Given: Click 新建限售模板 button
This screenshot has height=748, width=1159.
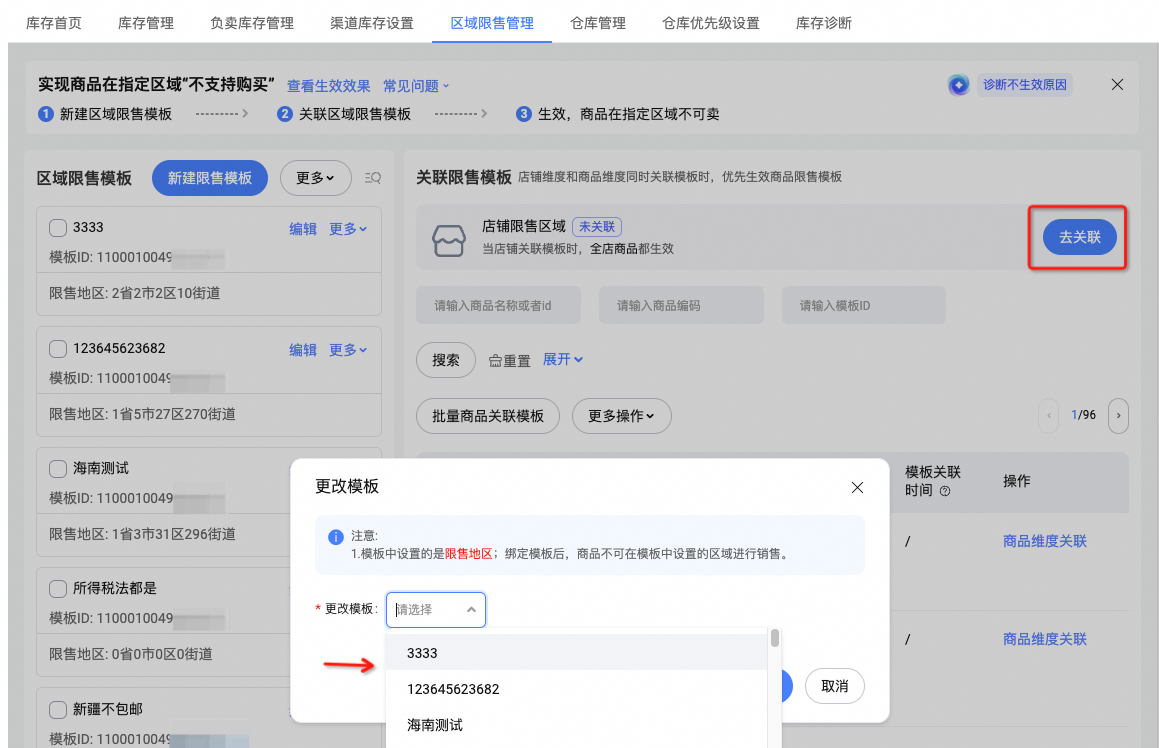Looking at the screenshot, I should (210, 178).
